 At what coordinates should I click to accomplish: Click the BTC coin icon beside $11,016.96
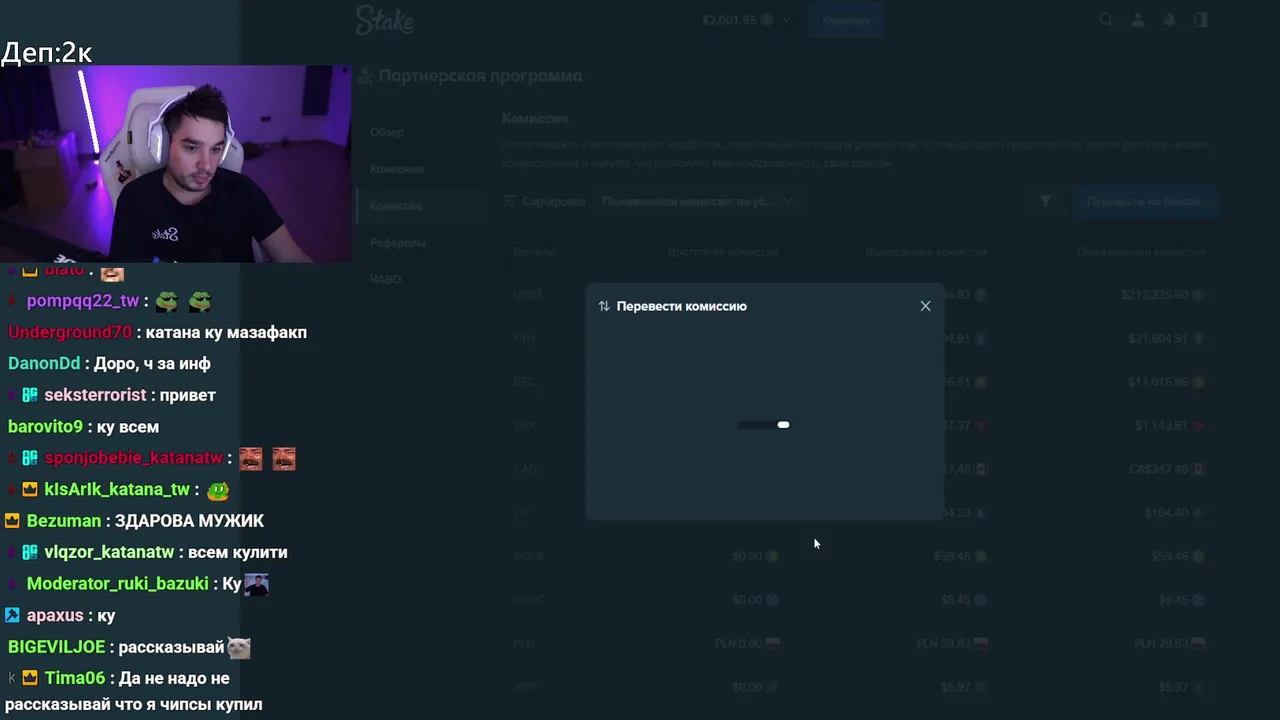1198,382
